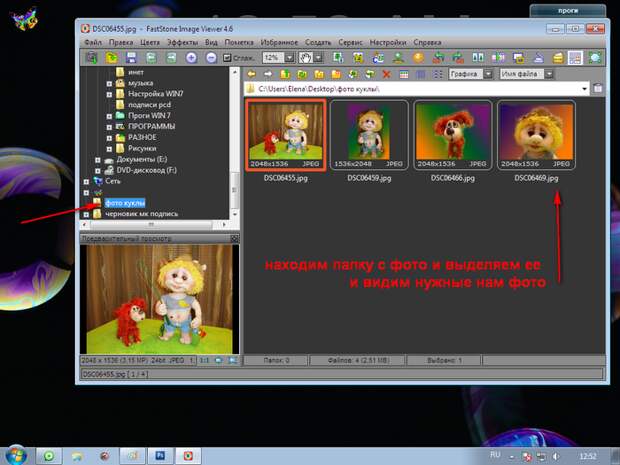Select the фото куклы folder in tree
The image size is (620, 465).
coord(125,203)
